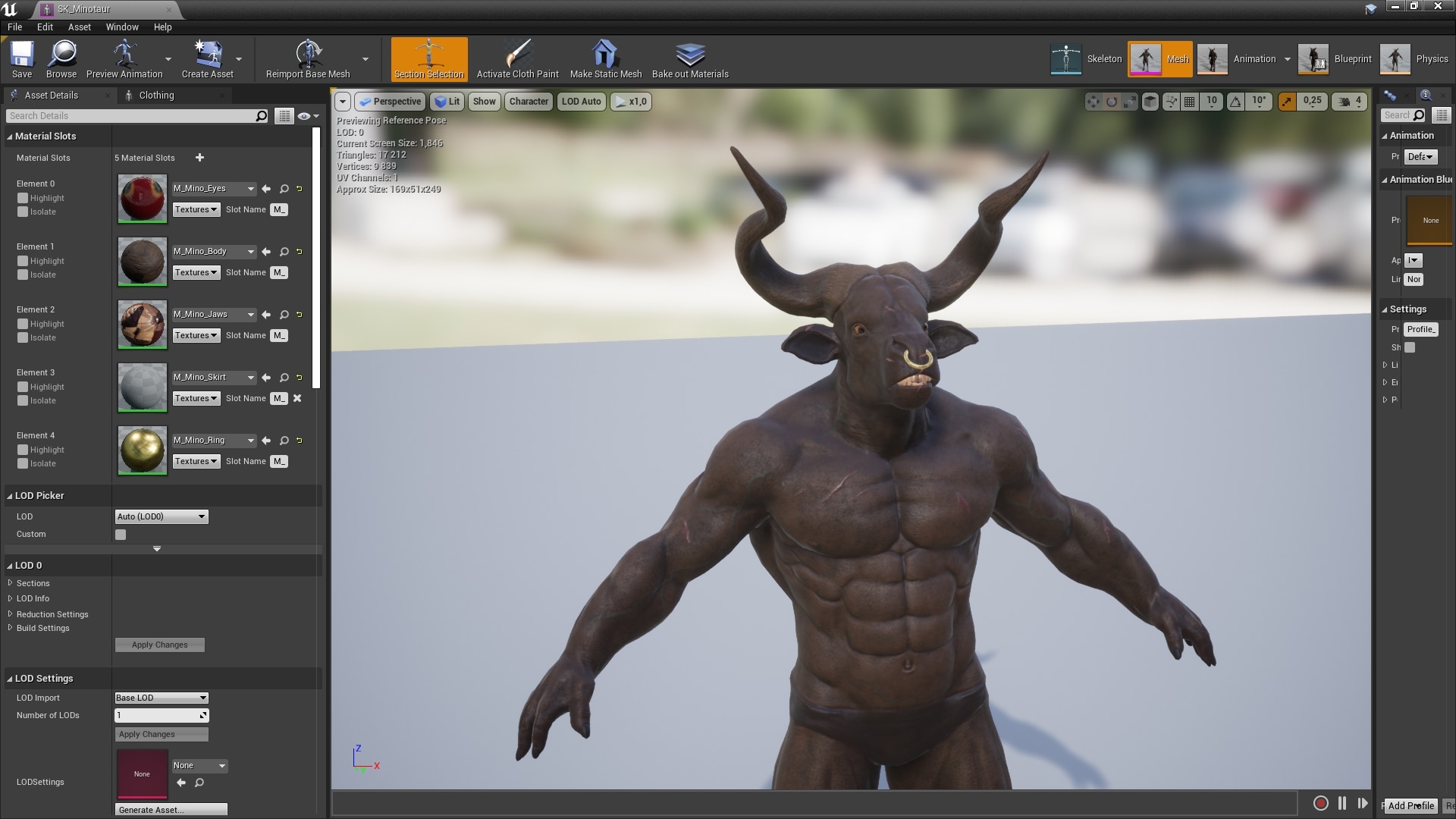
Task: Open the LOD Auto (LOD0) dropdown
Action: (161, 516)
